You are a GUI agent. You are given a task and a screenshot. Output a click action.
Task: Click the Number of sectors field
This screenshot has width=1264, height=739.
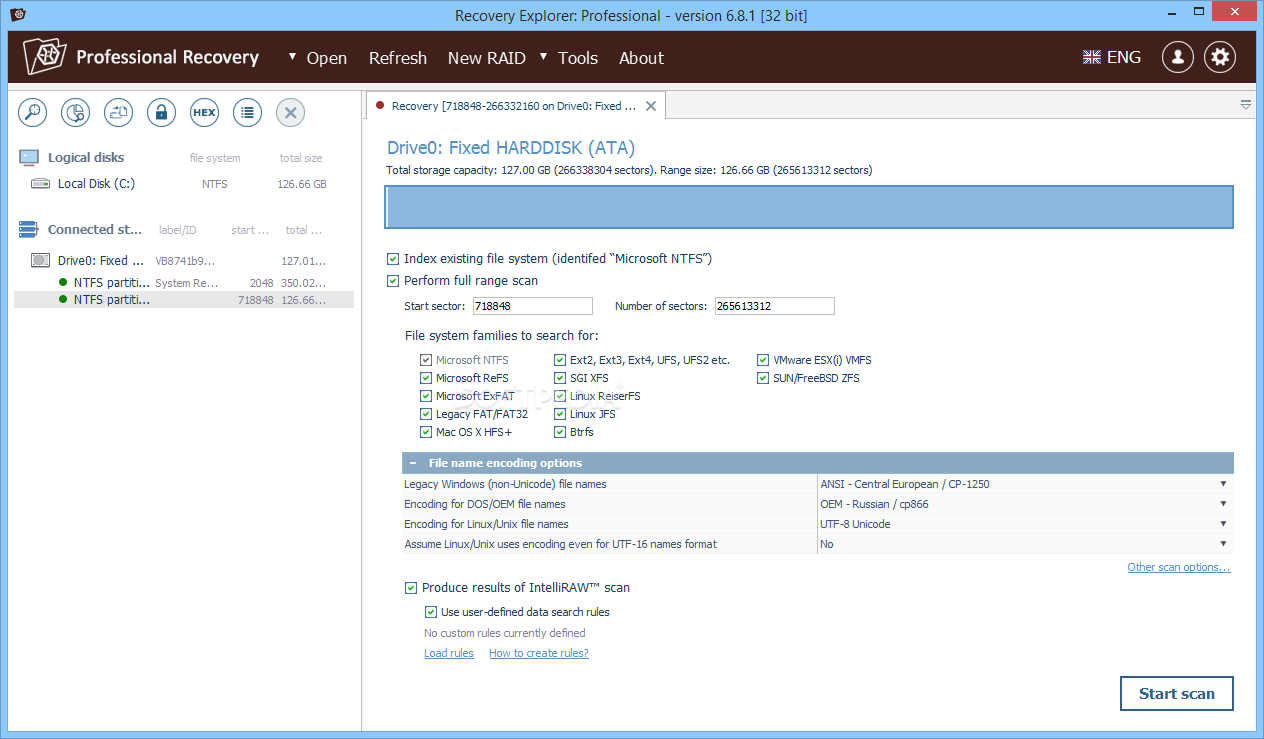coord(774,306)
